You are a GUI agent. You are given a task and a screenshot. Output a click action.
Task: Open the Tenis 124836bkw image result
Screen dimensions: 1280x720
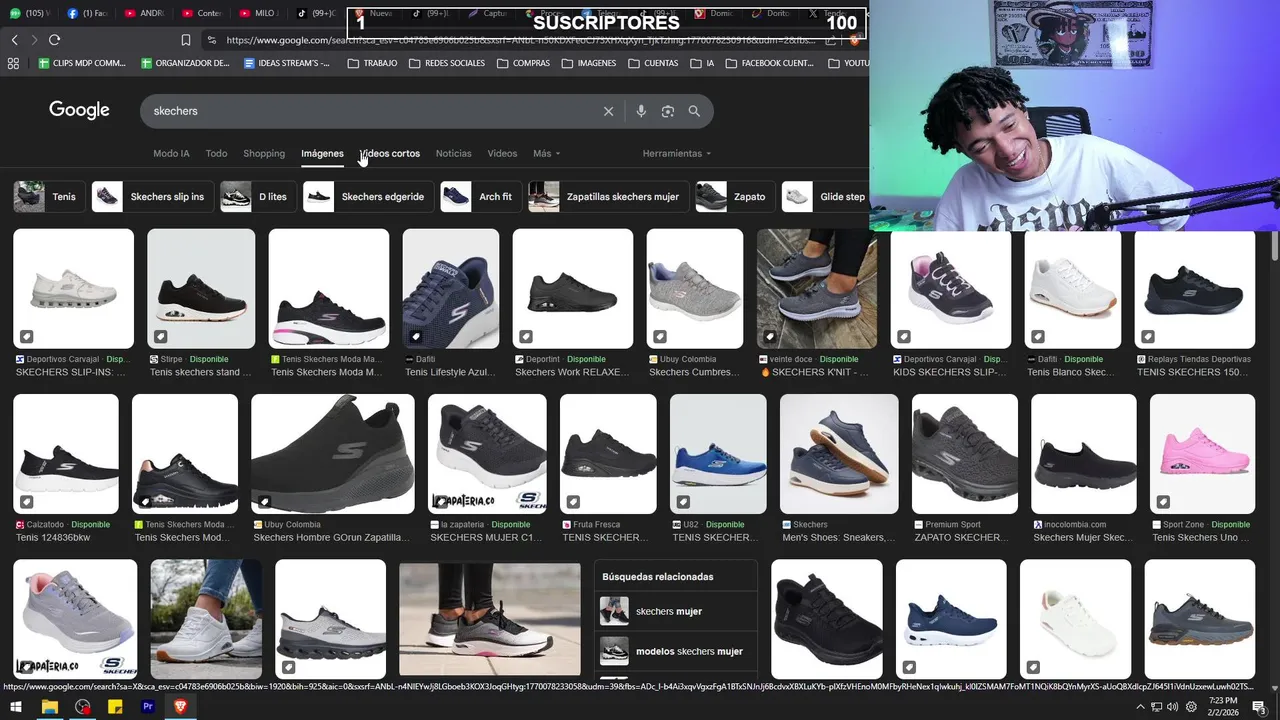(x=66, y=454)
